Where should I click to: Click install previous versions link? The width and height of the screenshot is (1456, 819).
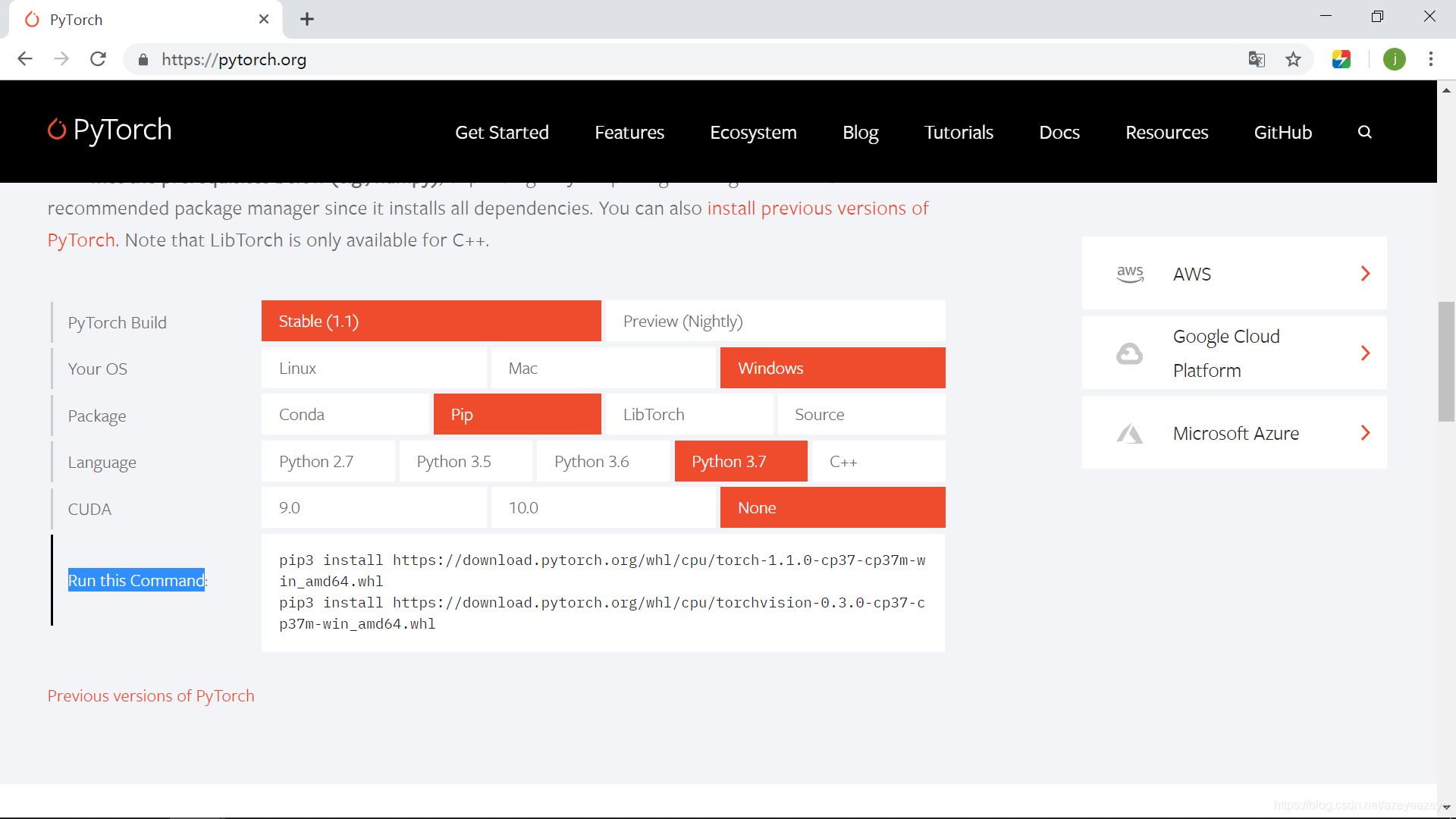817,209
